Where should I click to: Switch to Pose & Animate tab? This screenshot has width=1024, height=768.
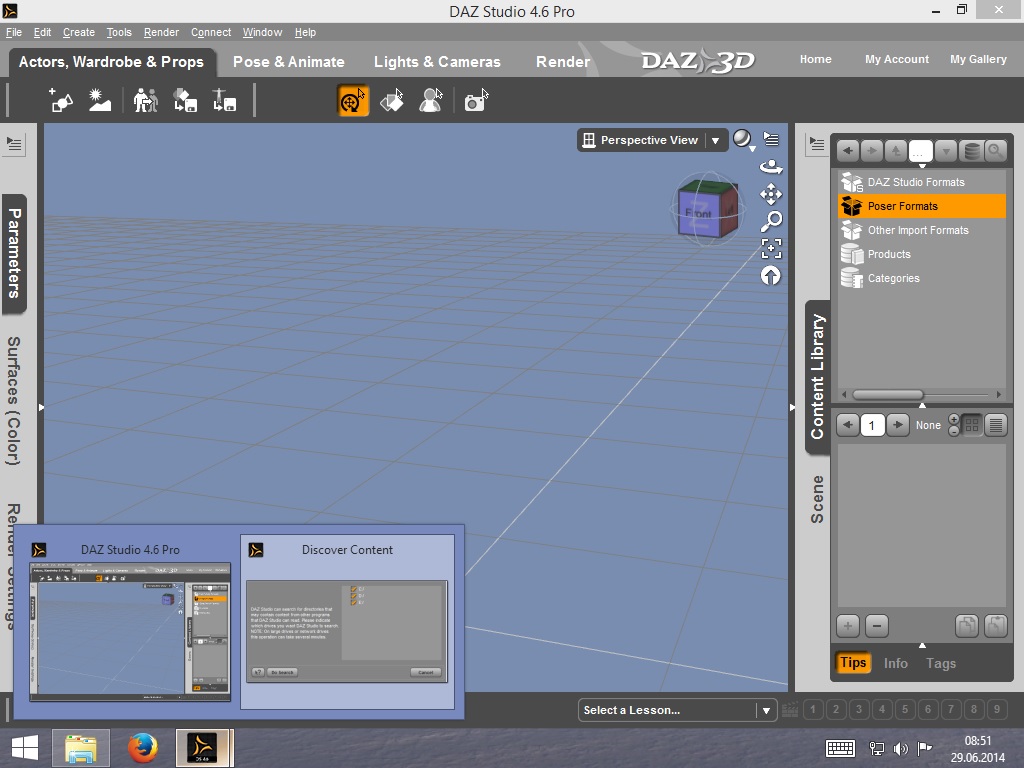(x=289, y=62)
